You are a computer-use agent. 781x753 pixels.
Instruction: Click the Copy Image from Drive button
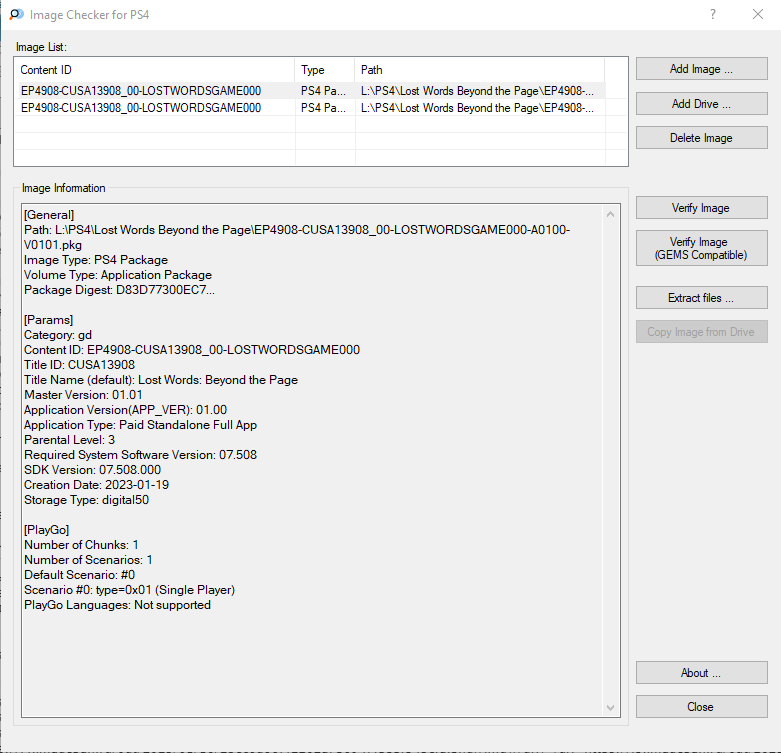click(701, 332)
